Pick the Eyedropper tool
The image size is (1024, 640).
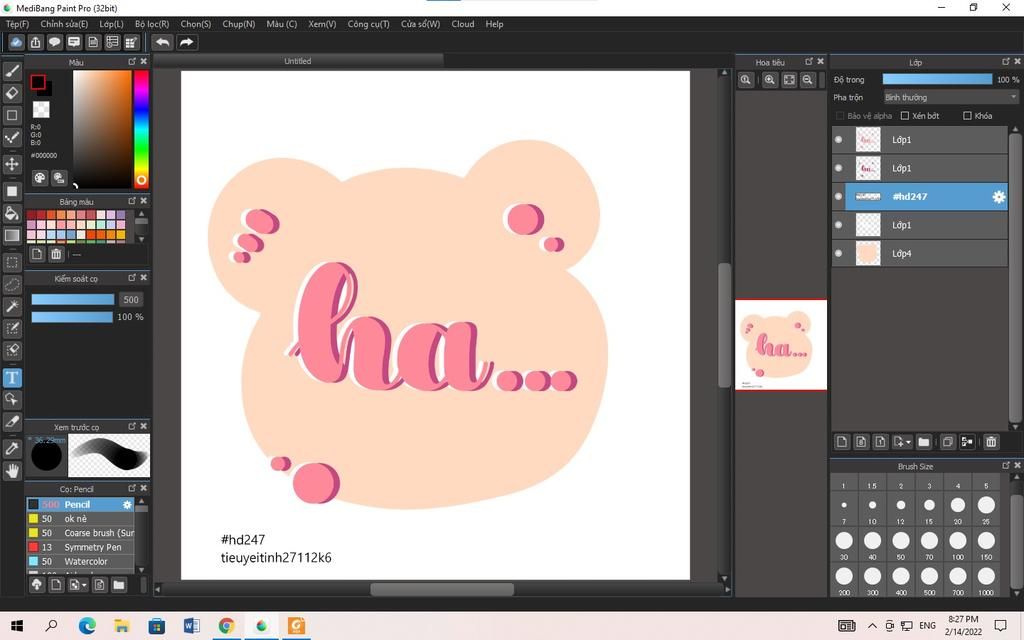[x=12, y=449]
